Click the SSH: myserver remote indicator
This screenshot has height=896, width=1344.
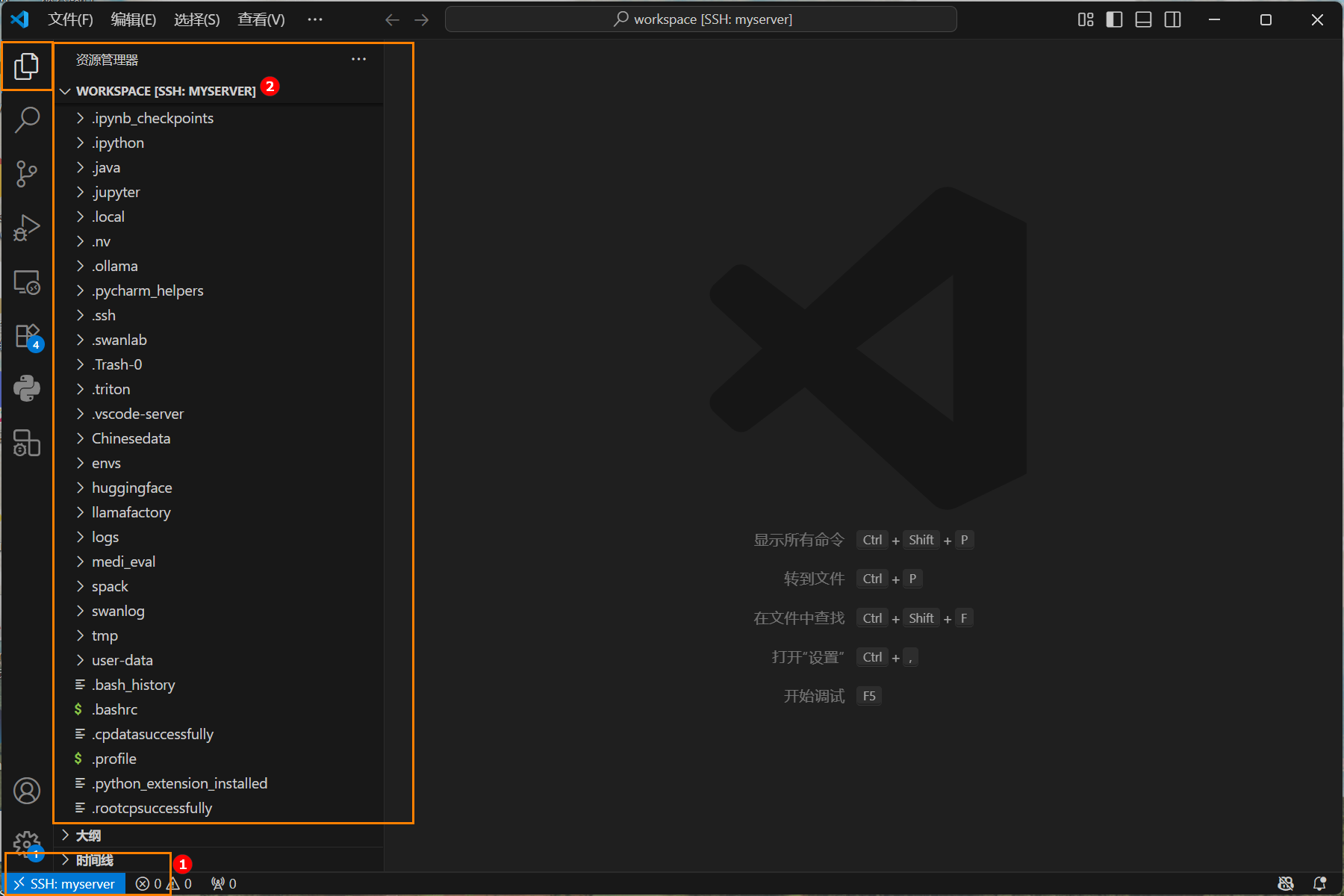tap(65, 884)
